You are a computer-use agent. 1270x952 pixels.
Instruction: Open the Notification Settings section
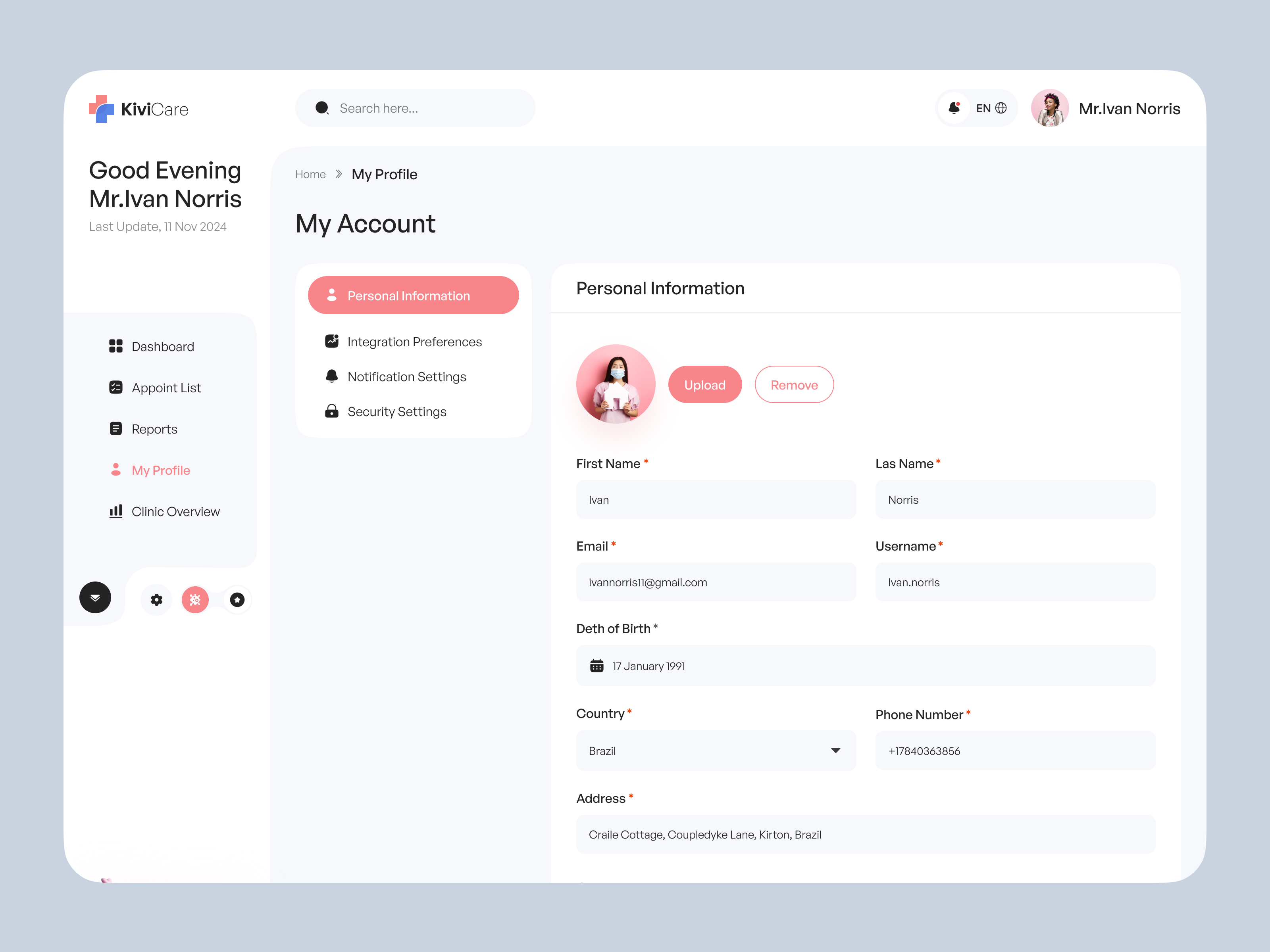tap(406, 376)
